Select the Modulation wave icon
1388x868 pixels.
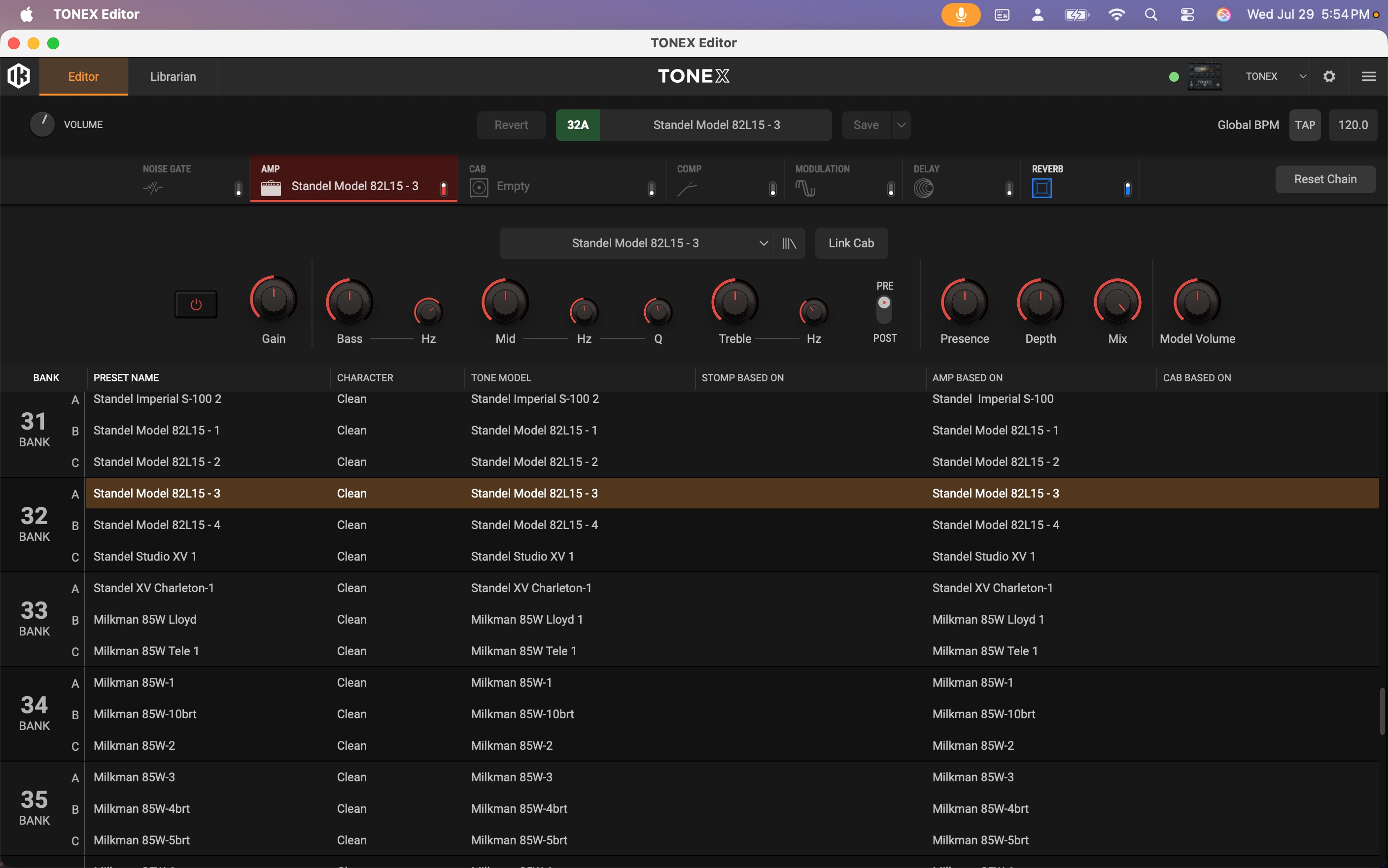805,188
